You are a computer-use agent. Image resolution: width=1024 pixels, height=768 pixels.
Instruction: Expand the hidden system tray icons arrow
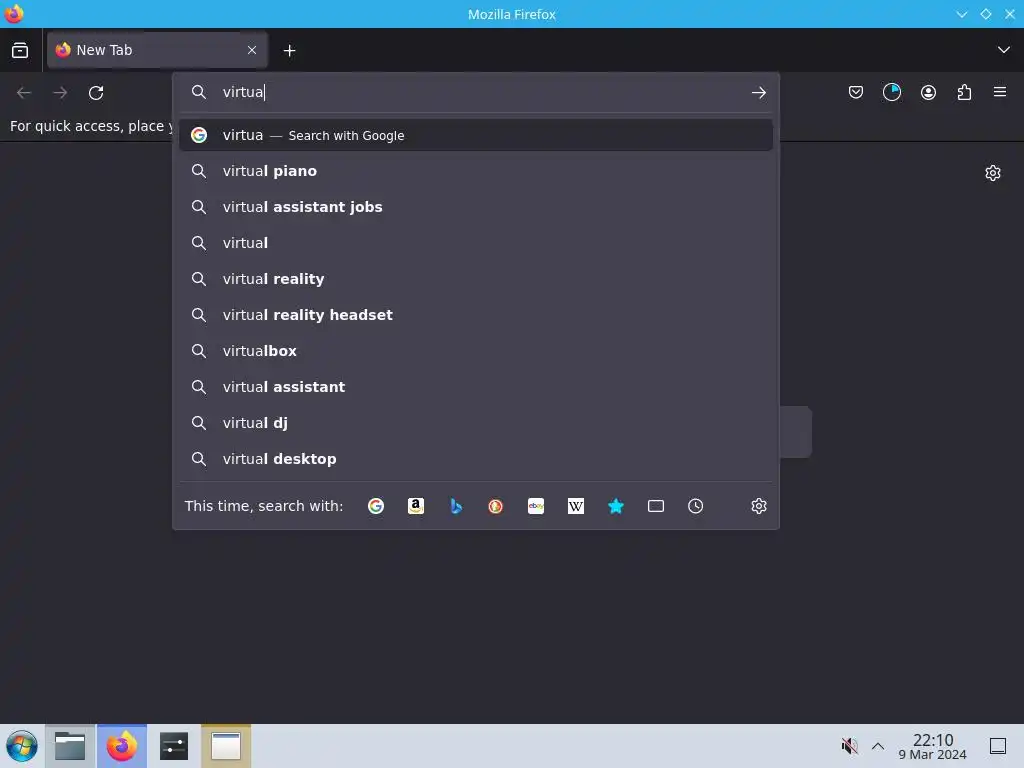[878, 746]
